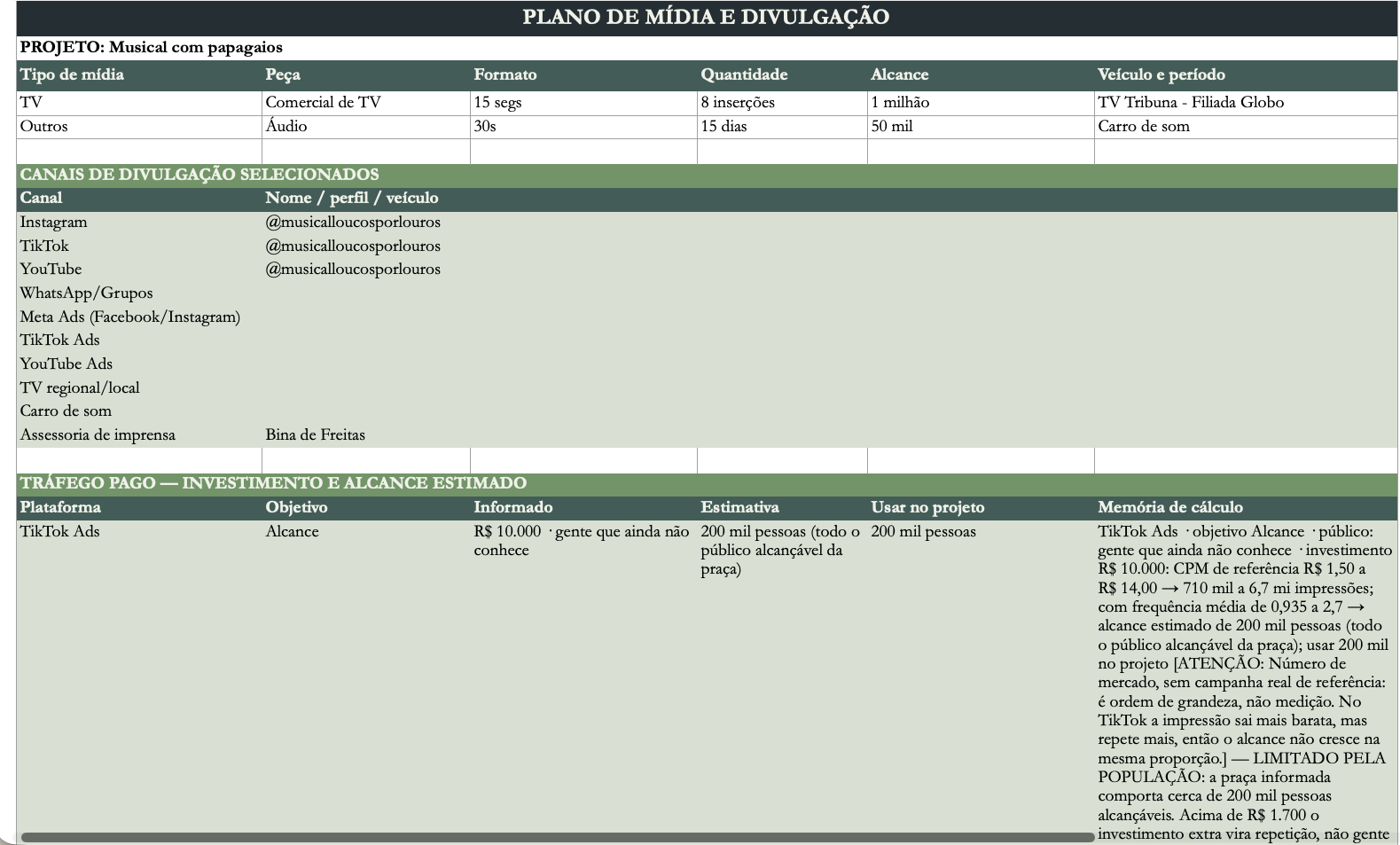Select the '@musicalloucosporlouros' handle in the TikTok row

(353, 246)
